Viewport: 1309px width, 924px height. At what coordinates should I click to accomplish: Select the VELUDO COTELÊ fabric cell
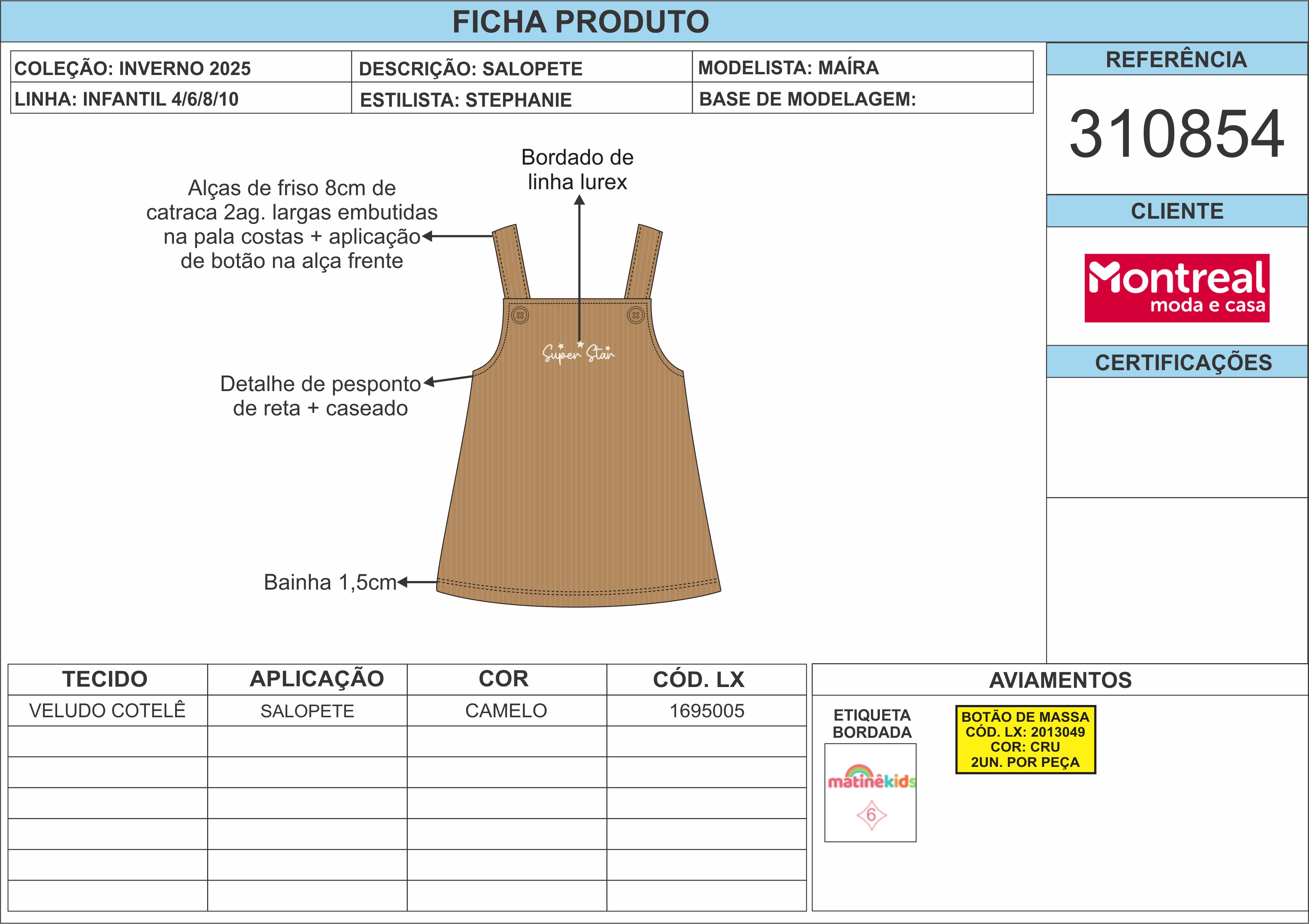pos(107,711)
